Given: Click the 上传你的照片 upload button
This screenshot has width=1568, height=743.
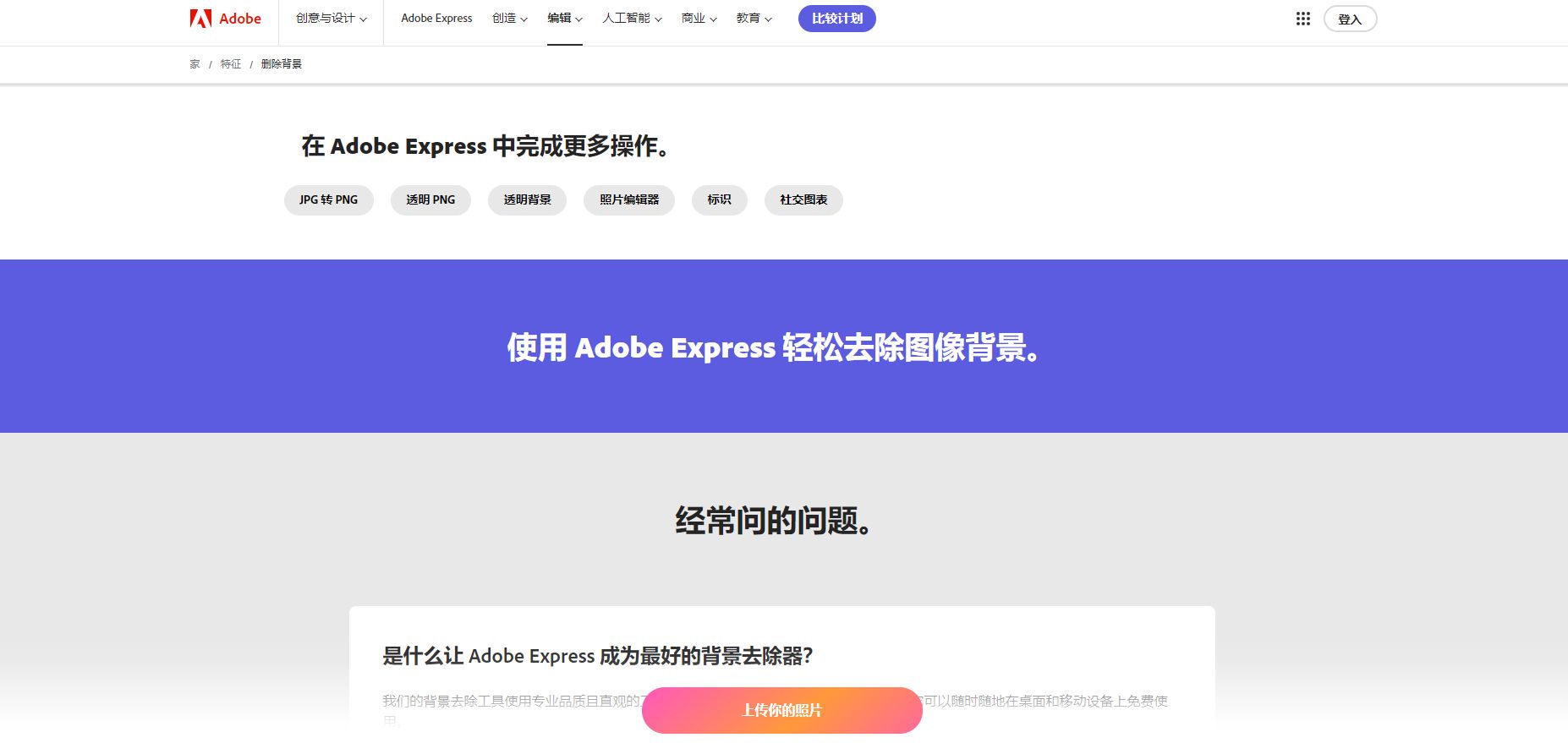Looking at the screenshot, I should (782, 710).
